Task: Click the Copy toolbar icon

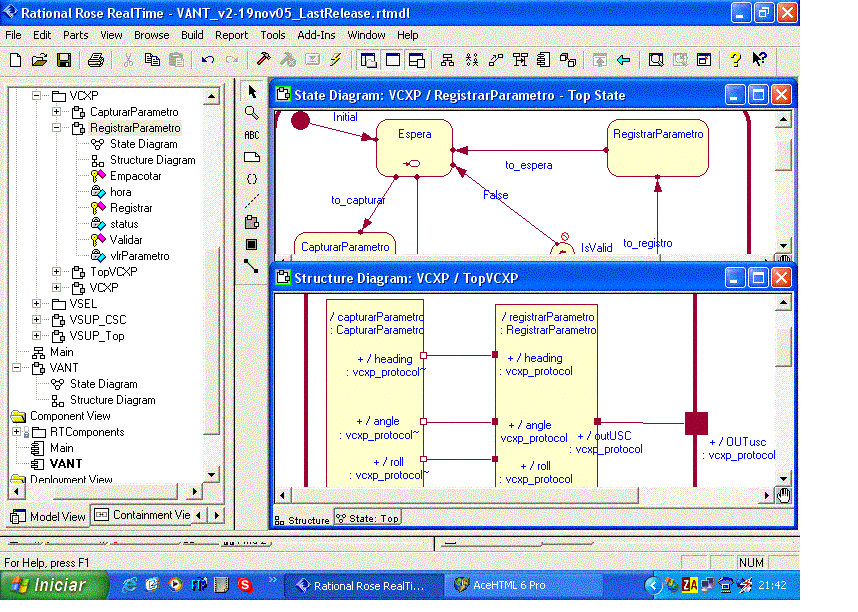Action: 152,60
